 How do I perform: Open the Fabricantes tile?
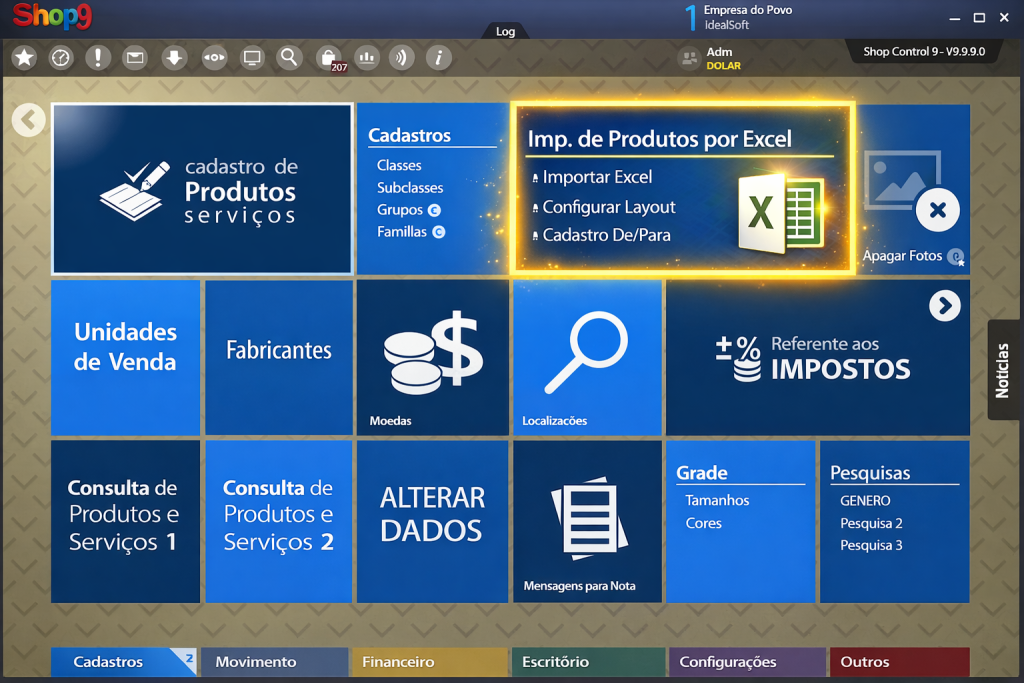(x=279, y=351)
